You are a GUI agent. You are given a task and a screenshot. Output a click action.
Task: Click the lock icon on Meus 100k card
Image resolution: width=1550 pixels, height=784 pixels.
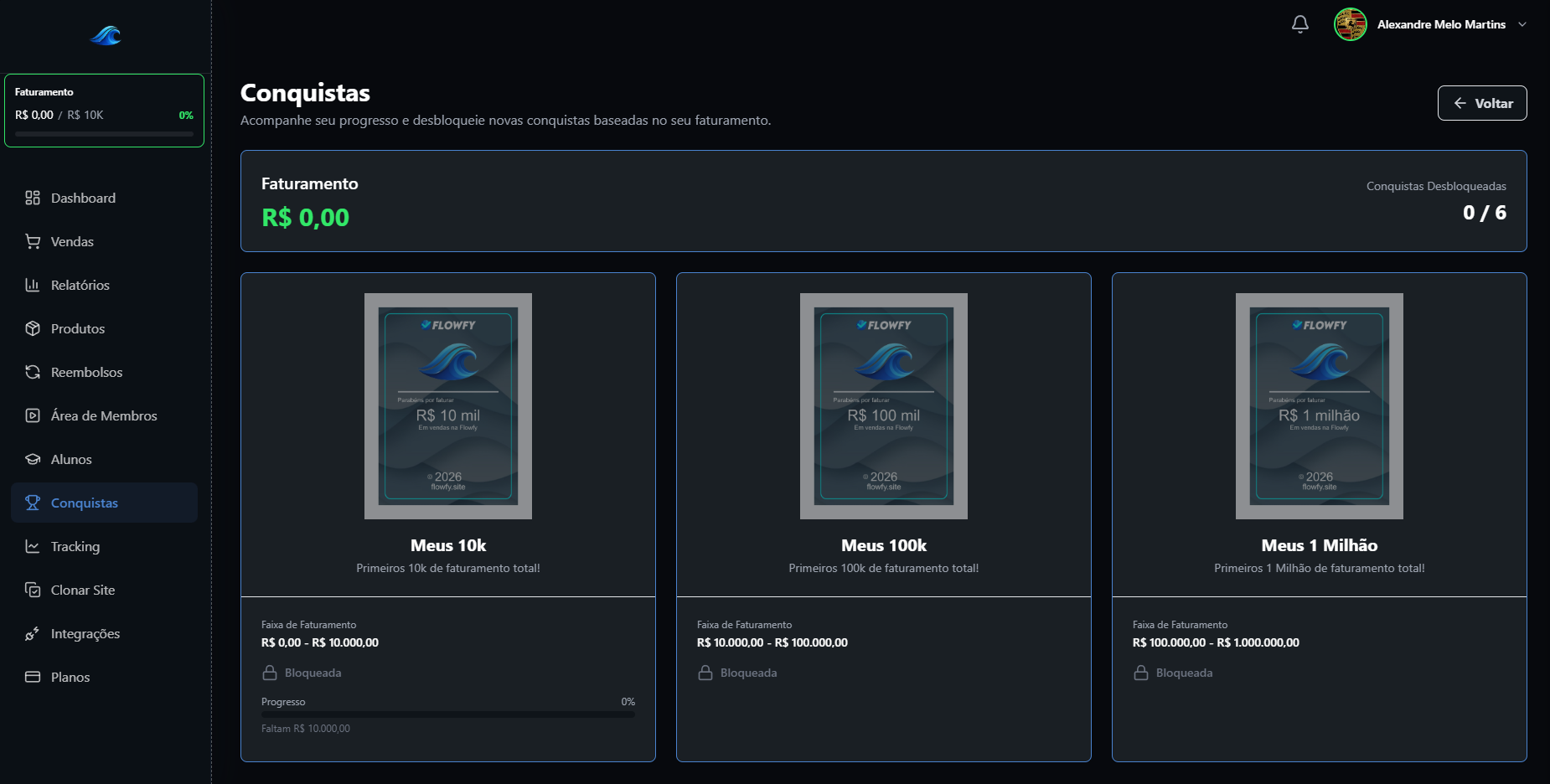click(705, 673)
